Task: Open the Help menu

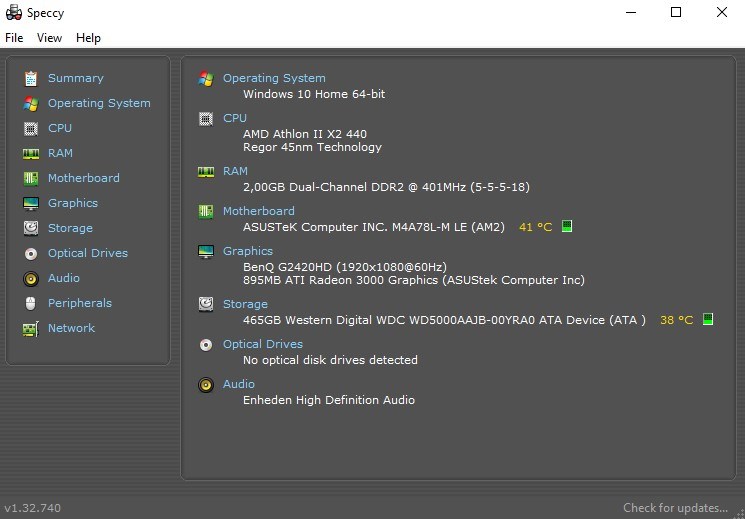Action: 88,38
